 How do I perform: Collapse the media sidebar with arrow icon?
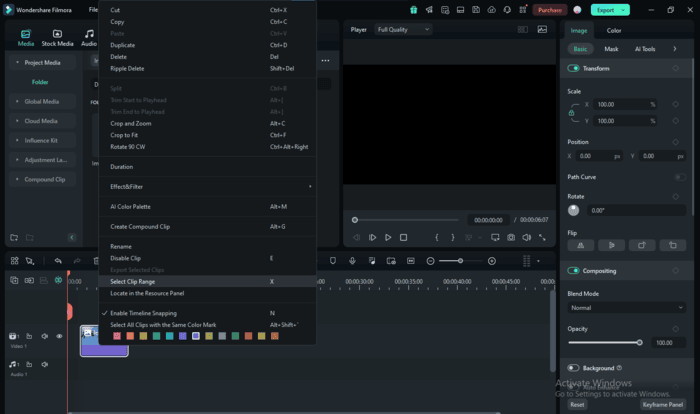click(x=72, y=238)
